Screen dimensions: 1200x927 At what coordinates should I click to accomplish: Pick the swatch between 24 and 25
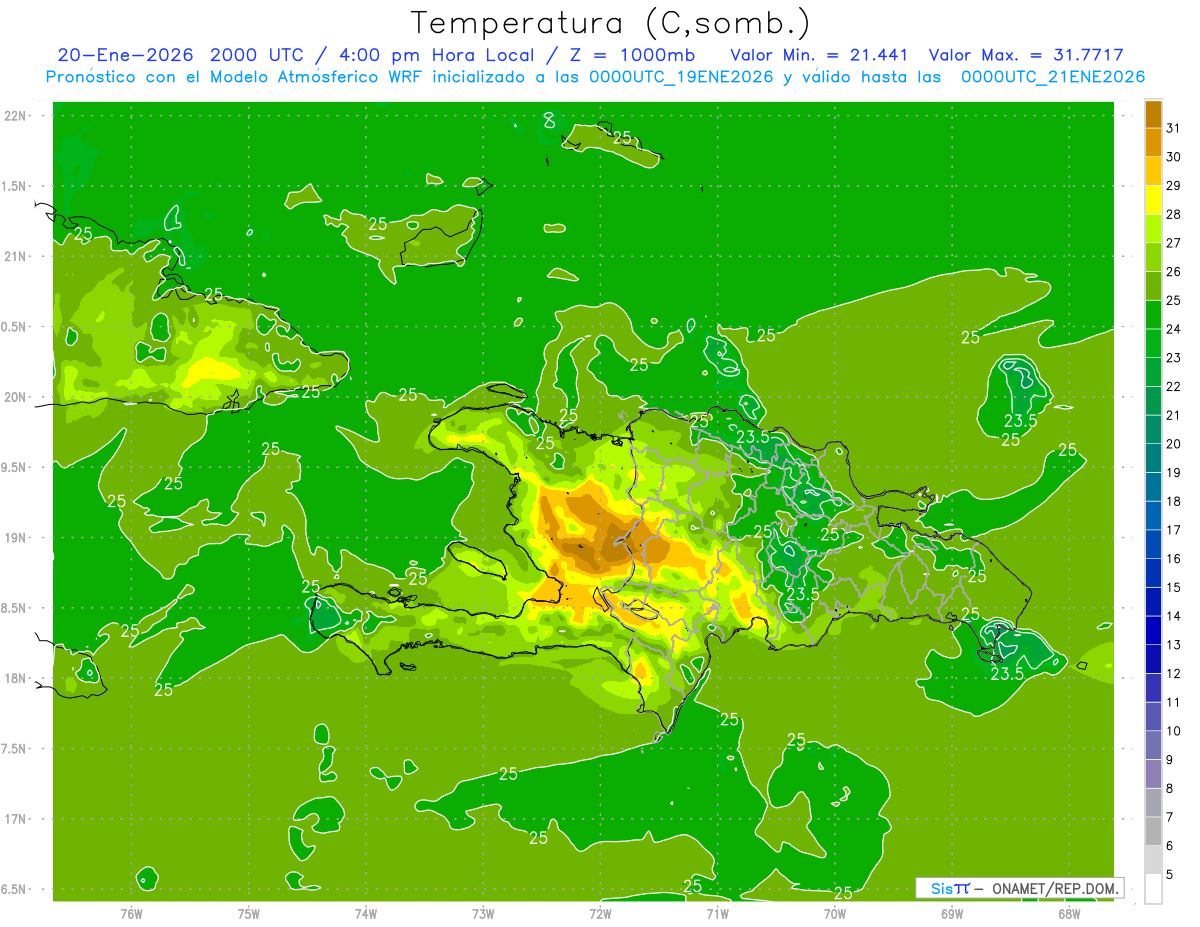tap(1153, 315)
